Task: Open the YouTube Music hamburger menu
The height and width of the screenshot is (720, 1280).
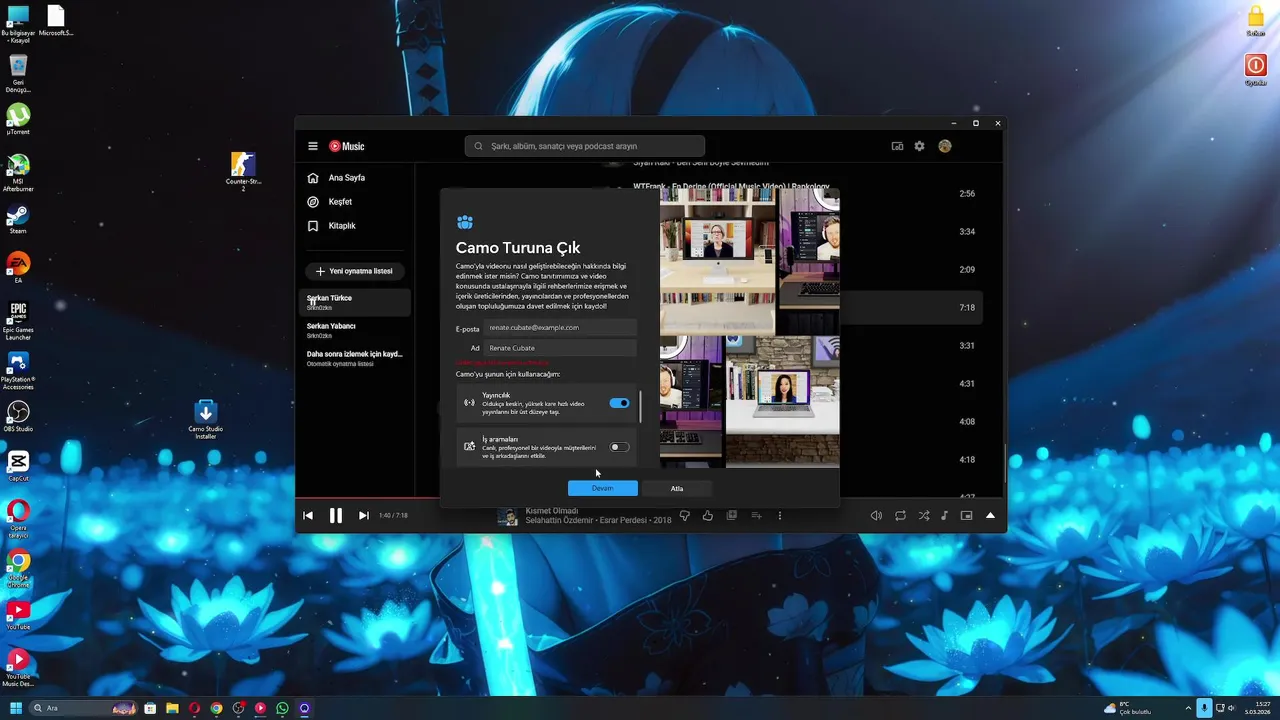Action: [x=313, y=146]
